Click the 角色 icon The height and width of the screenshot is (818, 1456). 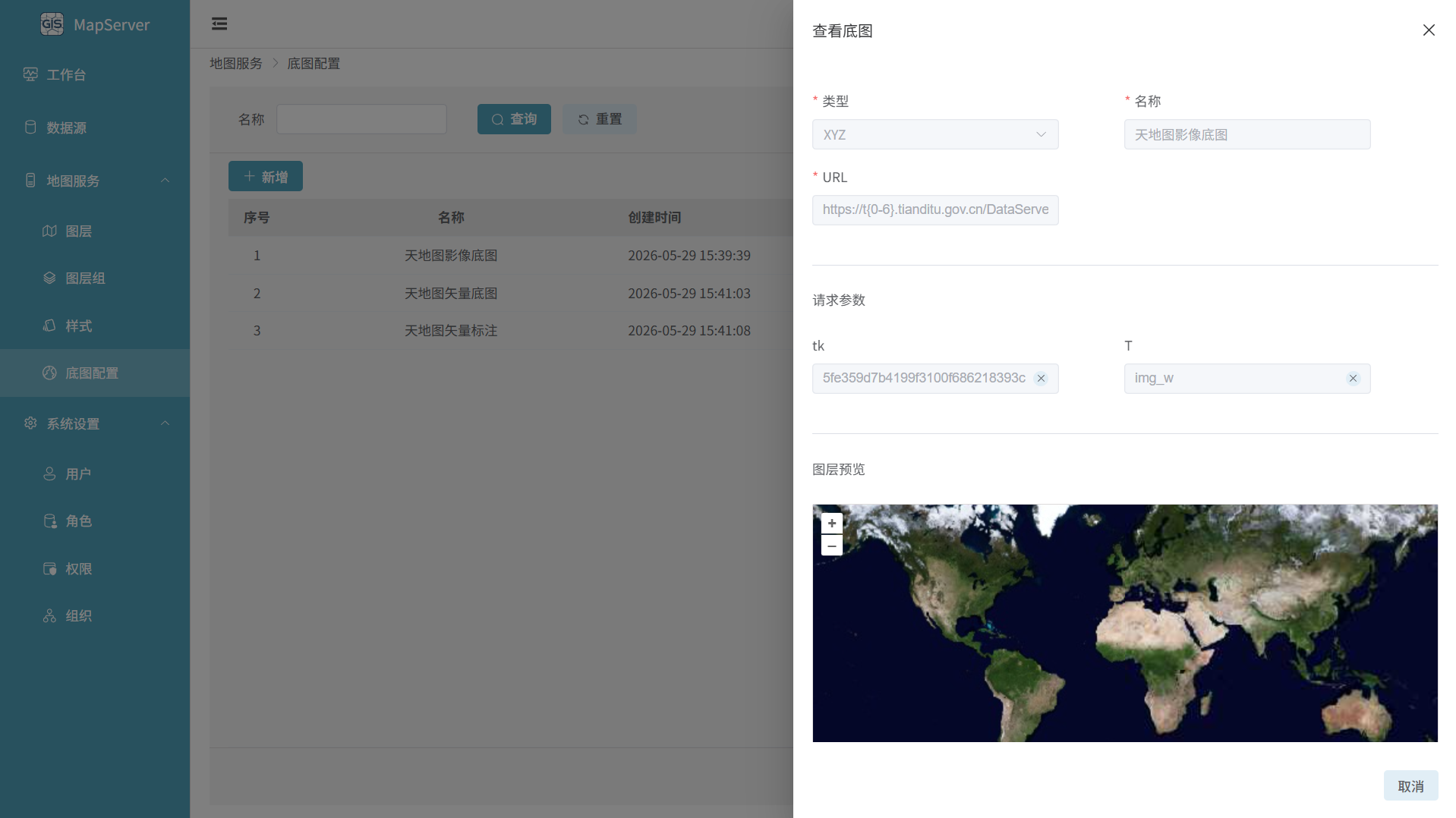pyautogui.click(x=49, y=521)
